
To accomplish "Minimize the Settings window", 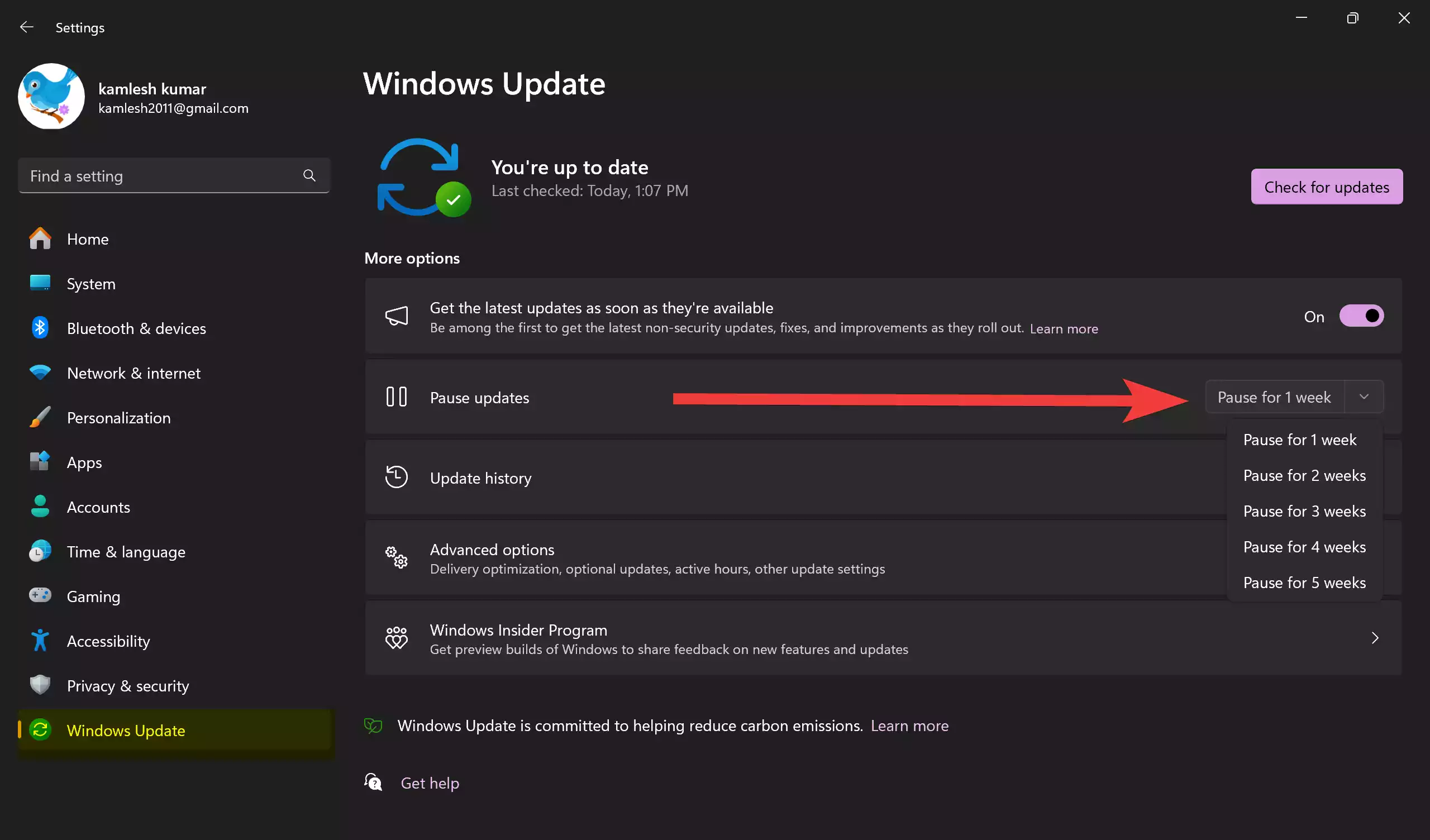I will 1301,18.
